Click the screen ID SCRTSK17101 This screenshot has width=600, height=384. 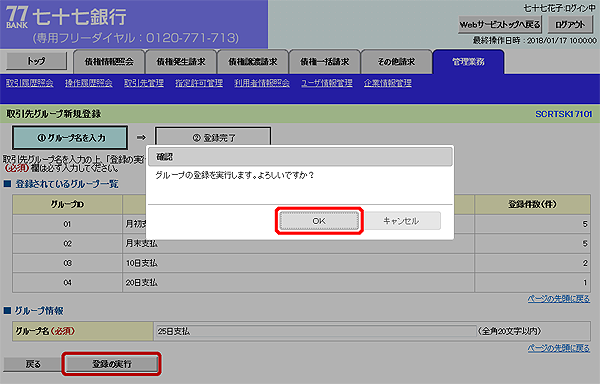(564, 114)
